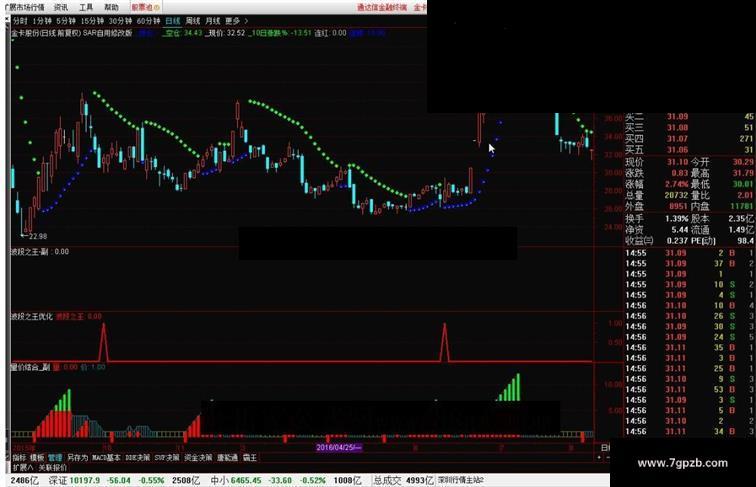Click the 2486亿 turnover in status bar
The width and height of the screenshot is (756, 487).
25,480
